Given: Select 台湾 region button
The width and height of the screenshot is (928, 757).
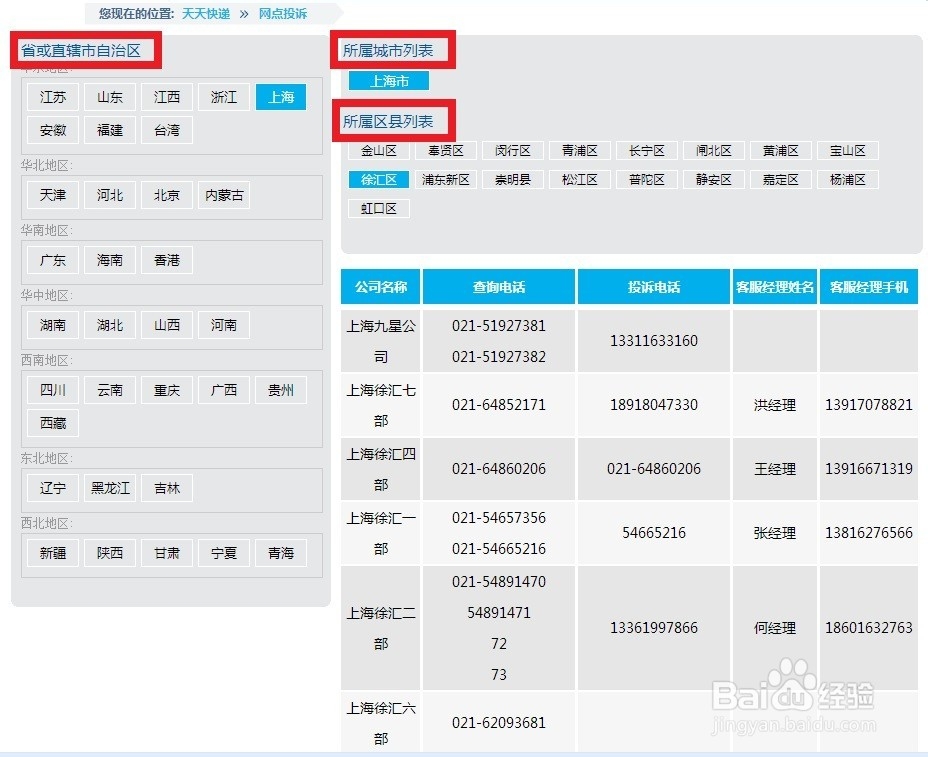Looking at the screenshot, I should (167, 130).
